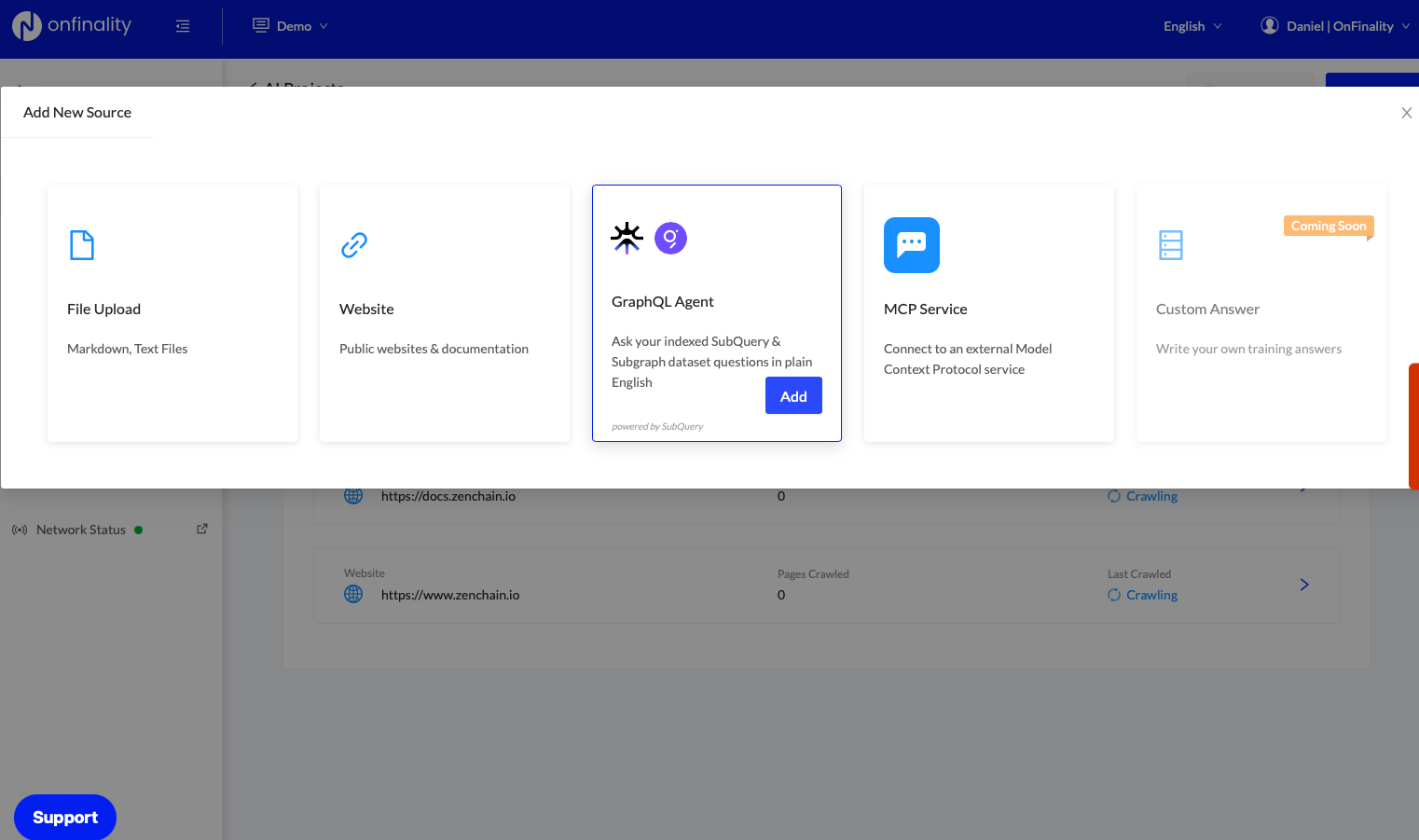Click the Website link icon
This screenshot has height=840, width=1419.
354,245
